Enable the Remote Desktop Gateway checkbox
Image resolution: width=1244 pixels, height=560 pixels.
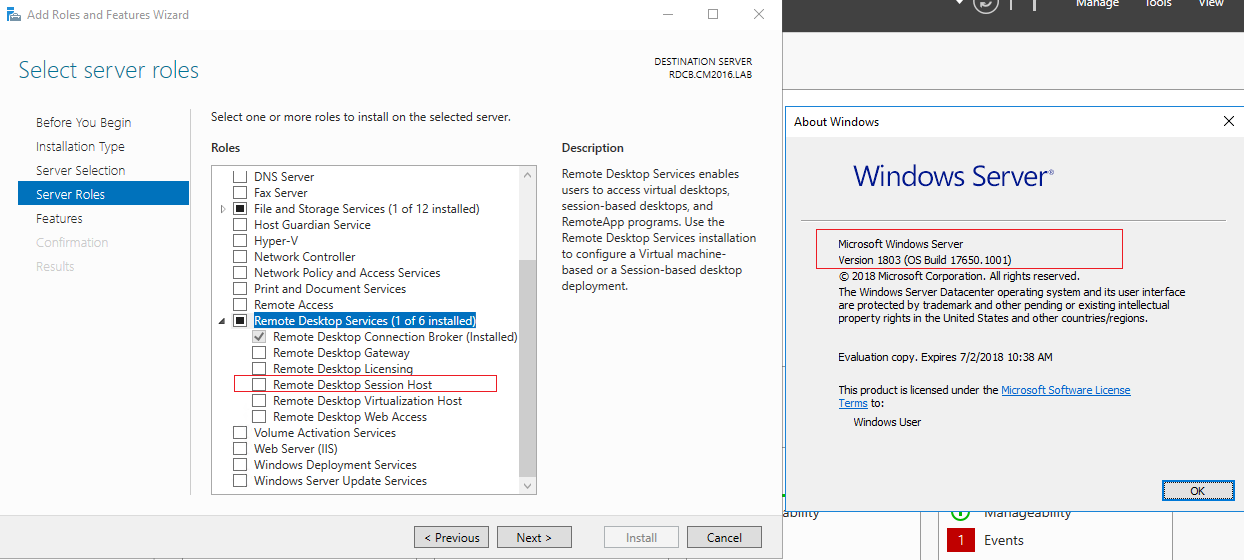coord(259,353)
